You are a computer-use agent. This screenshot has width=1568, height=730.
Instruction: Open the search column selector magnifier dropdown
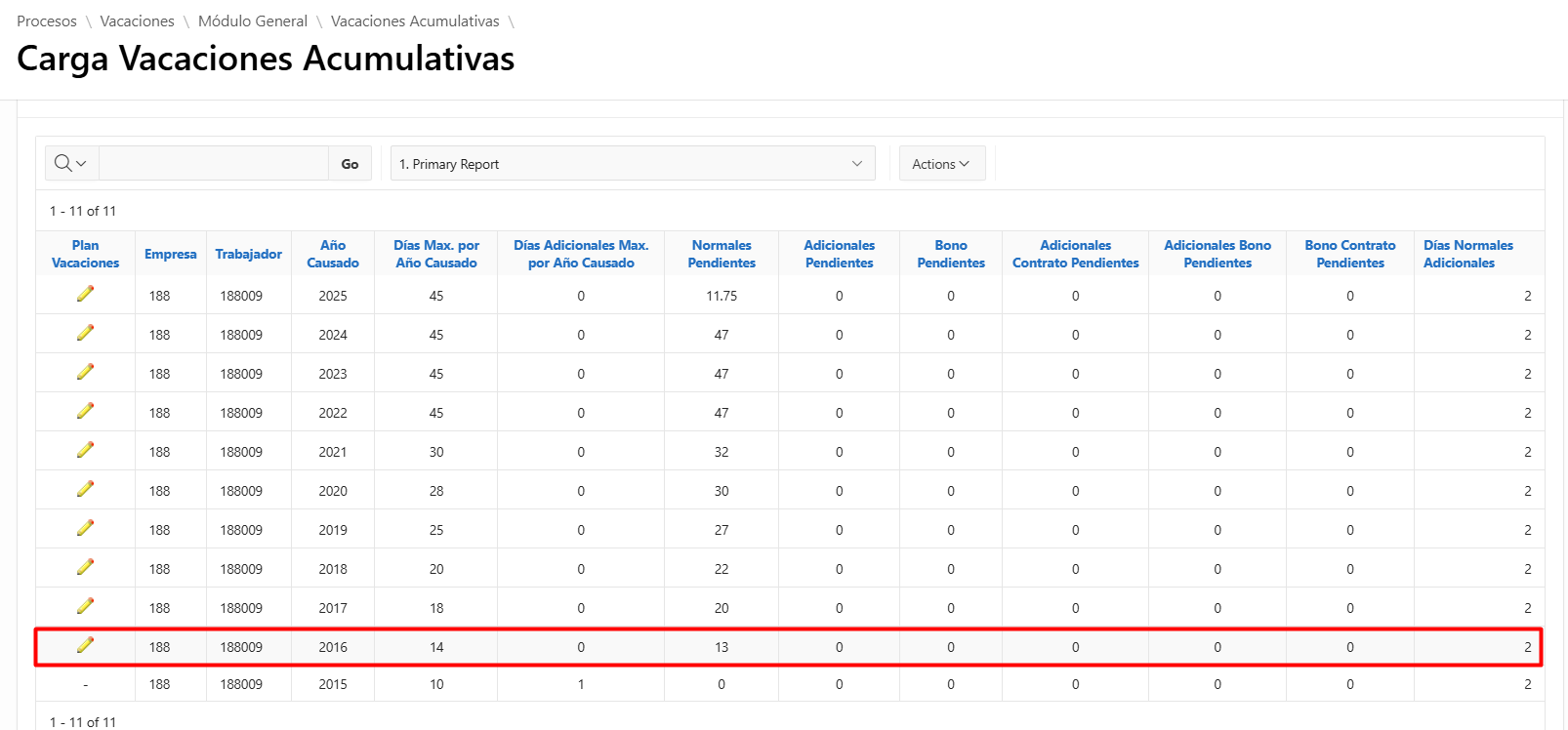[71, 164]
